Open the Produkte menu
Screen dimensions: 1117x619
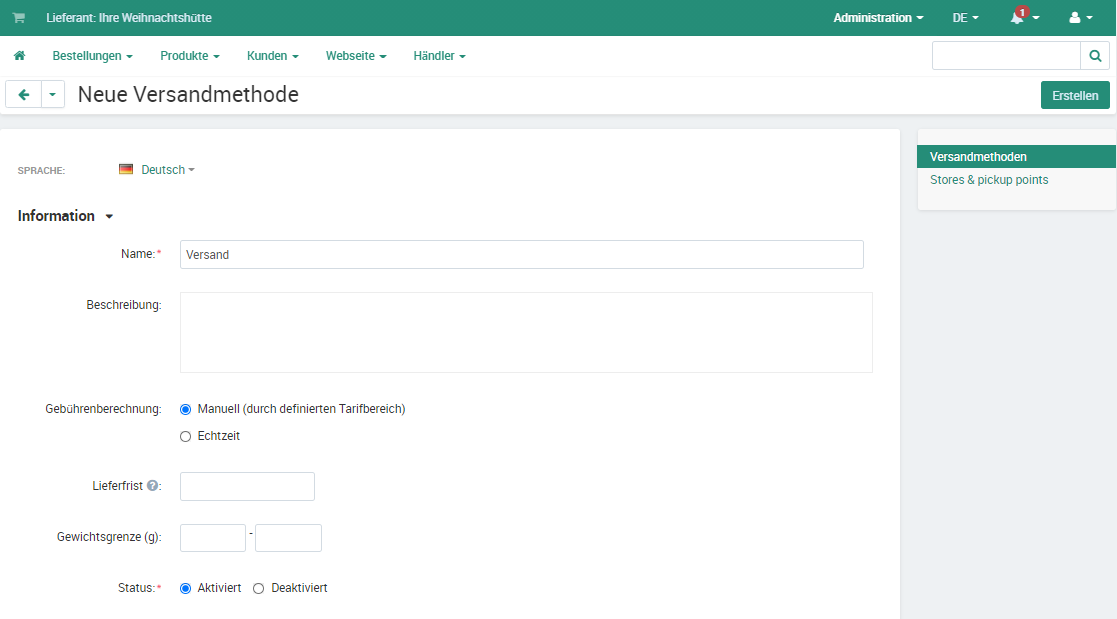189,56
